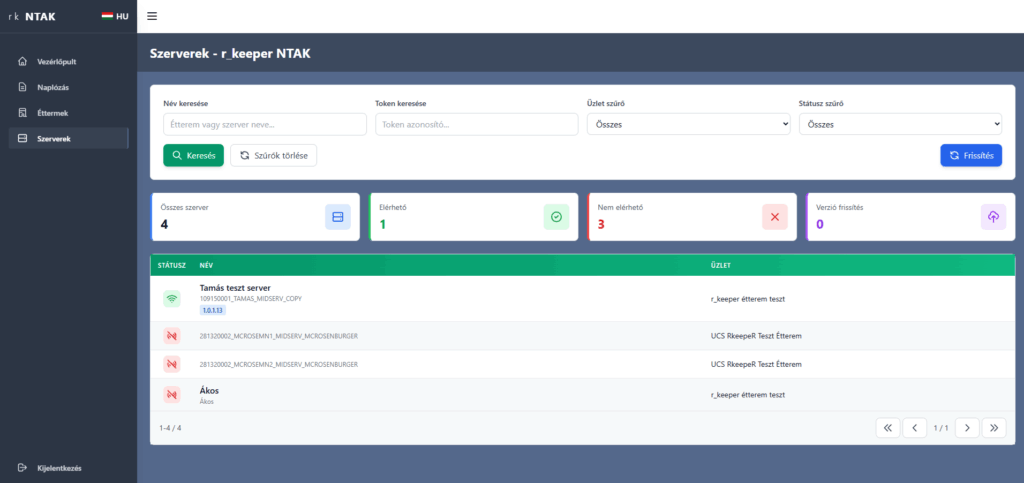Open the Üzlet szűrő dropdown
Image resolution: width=1024 pixels, height=483 pixels.
(x=688, y=124)
